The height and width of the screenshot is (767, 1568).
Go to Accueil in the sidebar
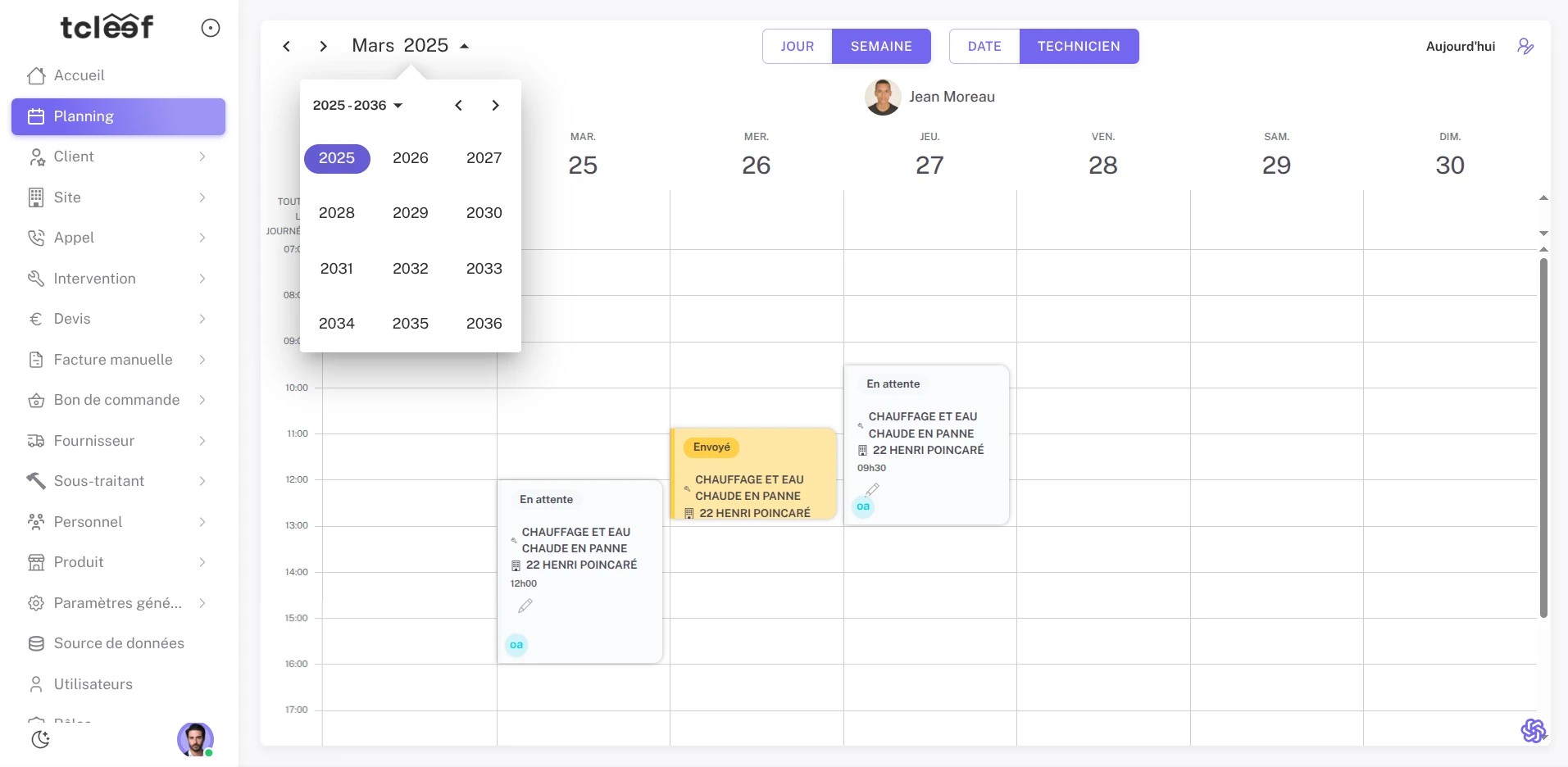[x=79, y=75]
